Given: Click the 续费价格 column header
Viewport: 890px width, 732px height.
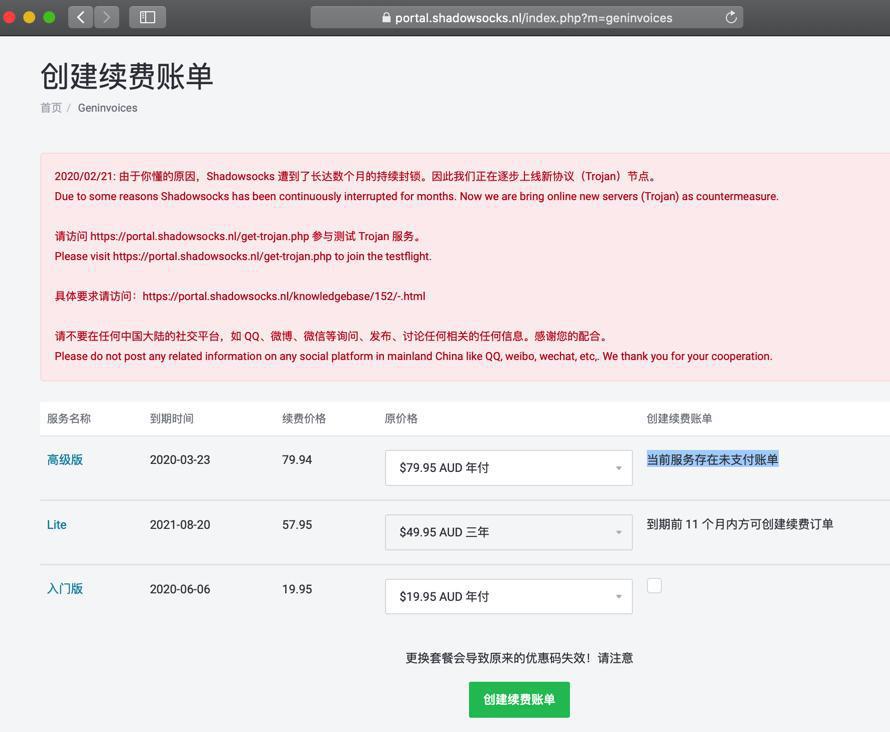Looking at the screenshot, I should [304, 419].
